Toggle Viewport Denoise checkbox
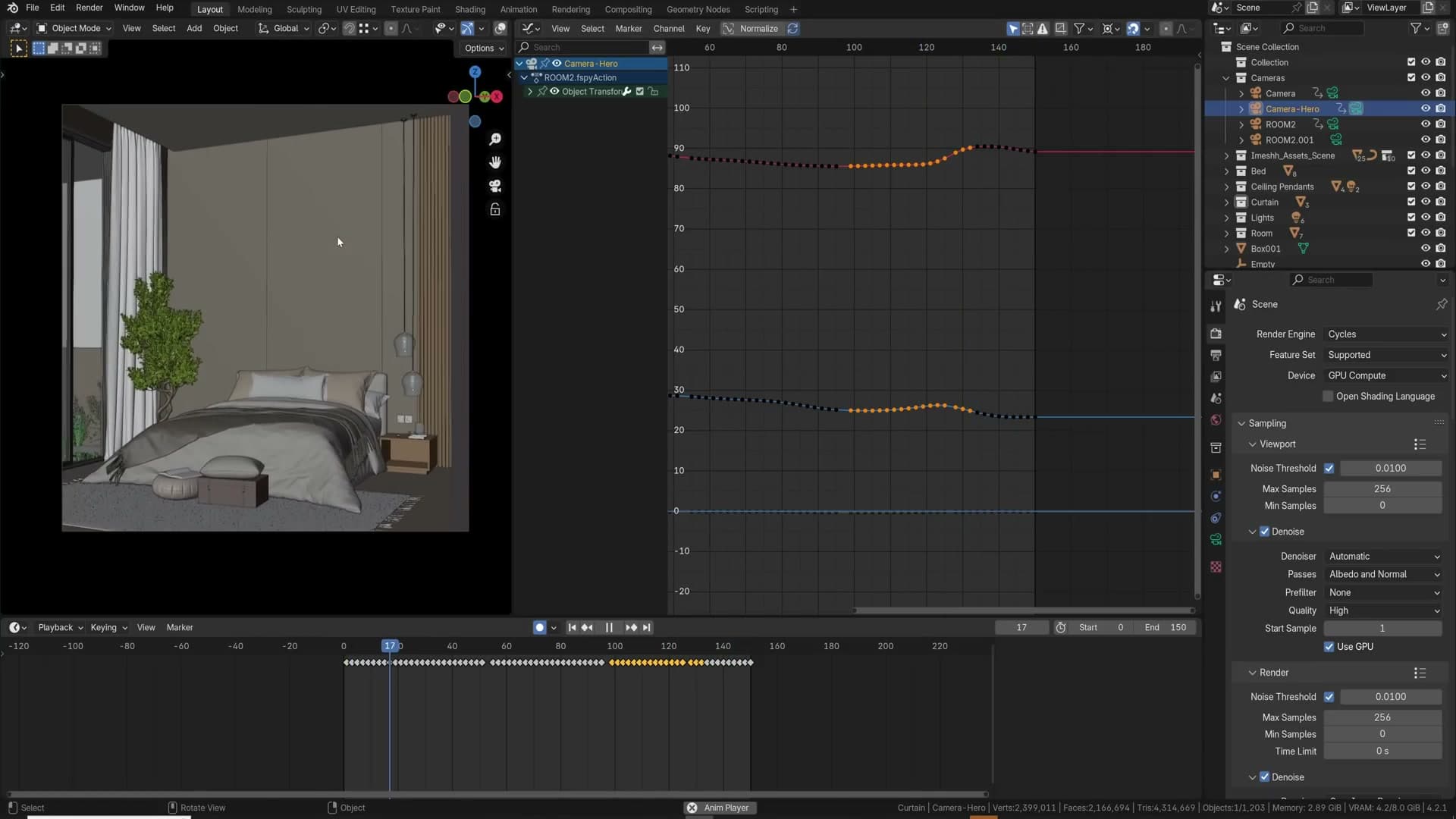 [1264, 532]
